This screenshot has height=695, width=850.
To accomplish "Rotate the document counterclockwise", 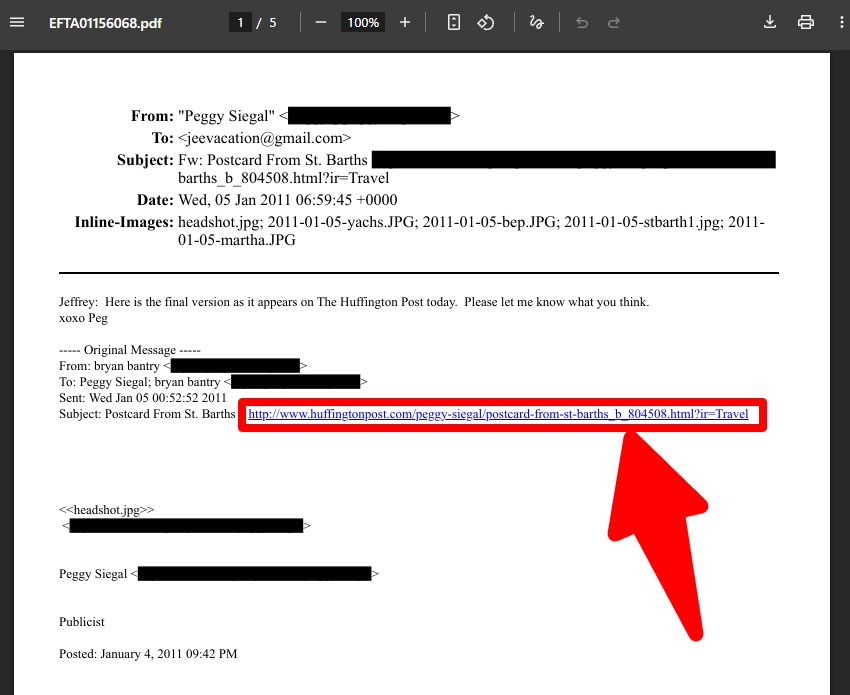I will [486, 22].
